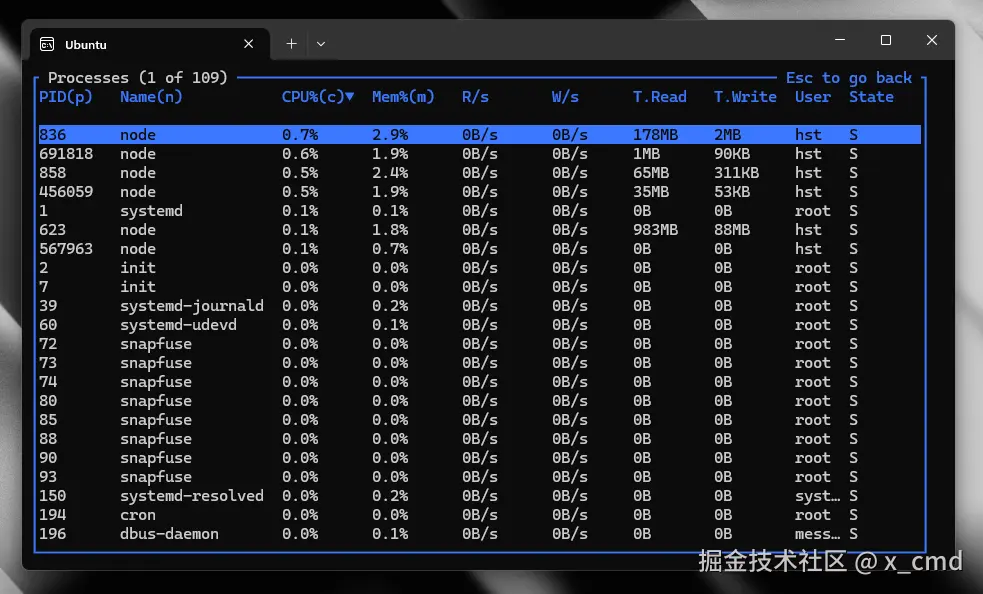Select snapfuse process PID 80

pyautogui.click(x=480, y=401)
